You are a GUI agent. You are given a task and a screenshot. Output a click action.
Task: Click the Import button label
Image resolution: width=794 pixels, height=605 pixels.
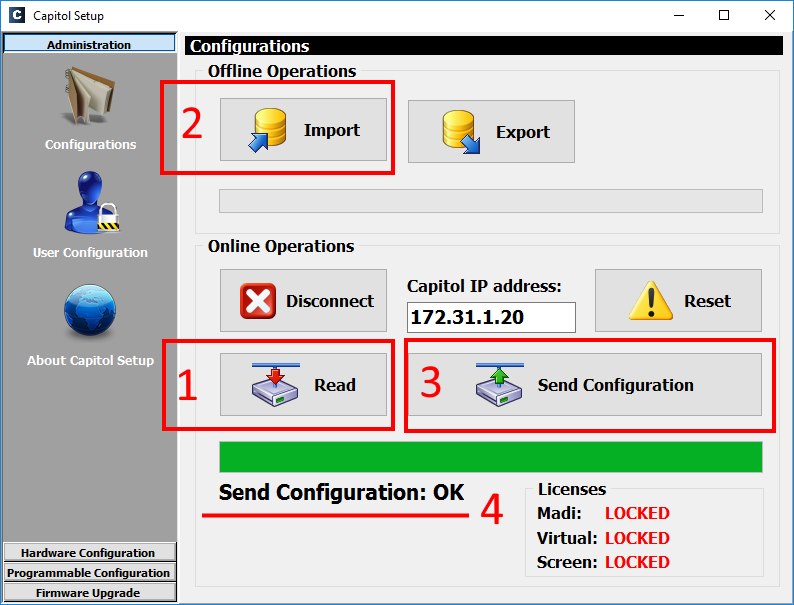332,130
